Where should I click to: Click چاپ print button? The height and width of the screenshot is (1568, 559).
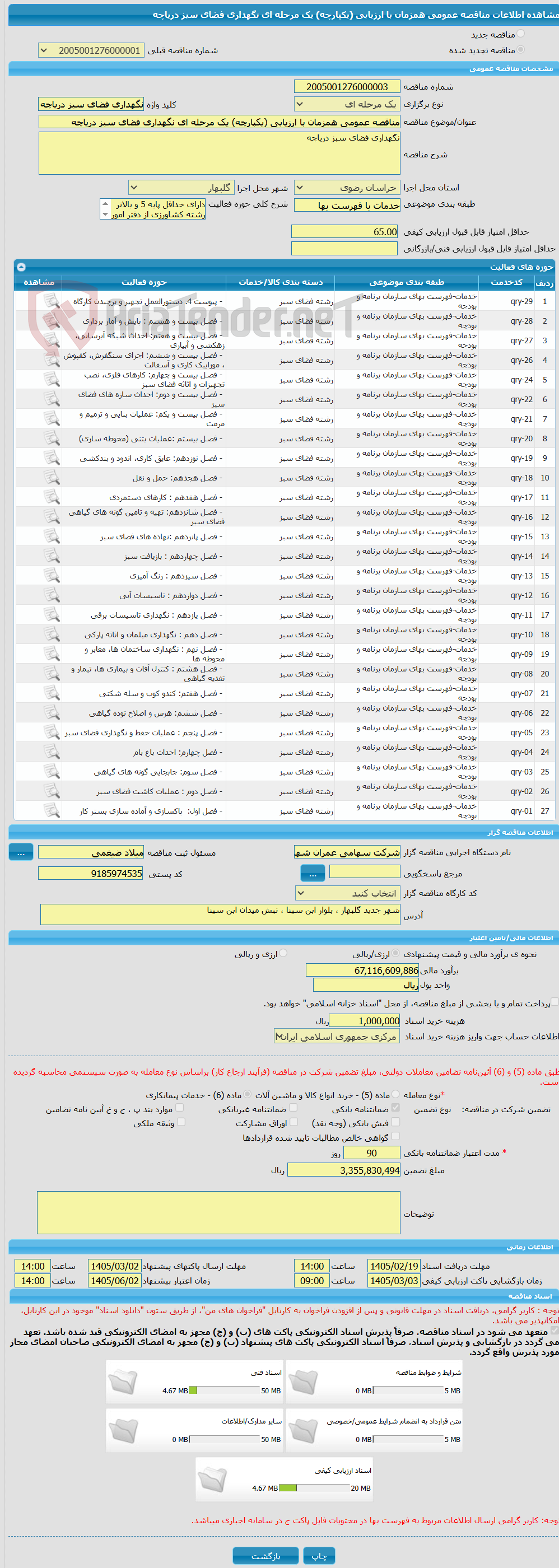(x=319, y=1556)
